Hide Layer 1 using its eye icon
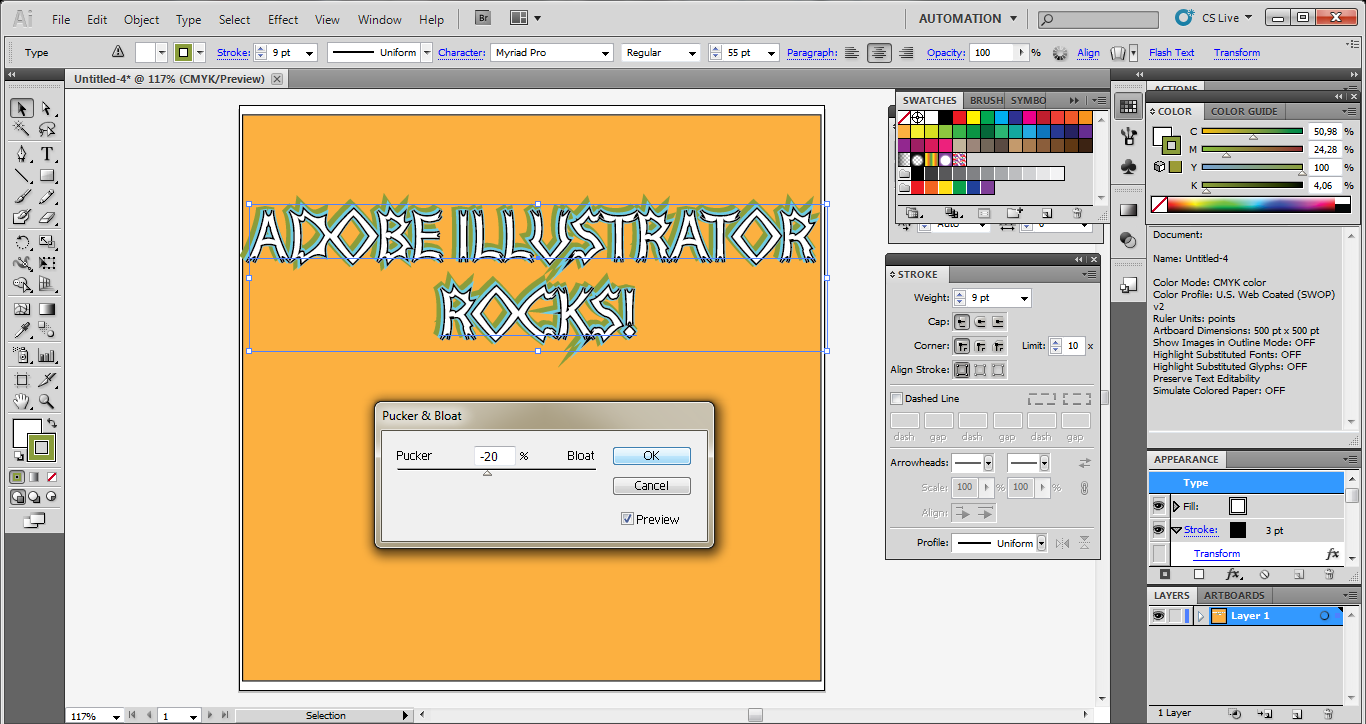Viewport: 1366px width, 724px height. click(x=1158, y=616)
